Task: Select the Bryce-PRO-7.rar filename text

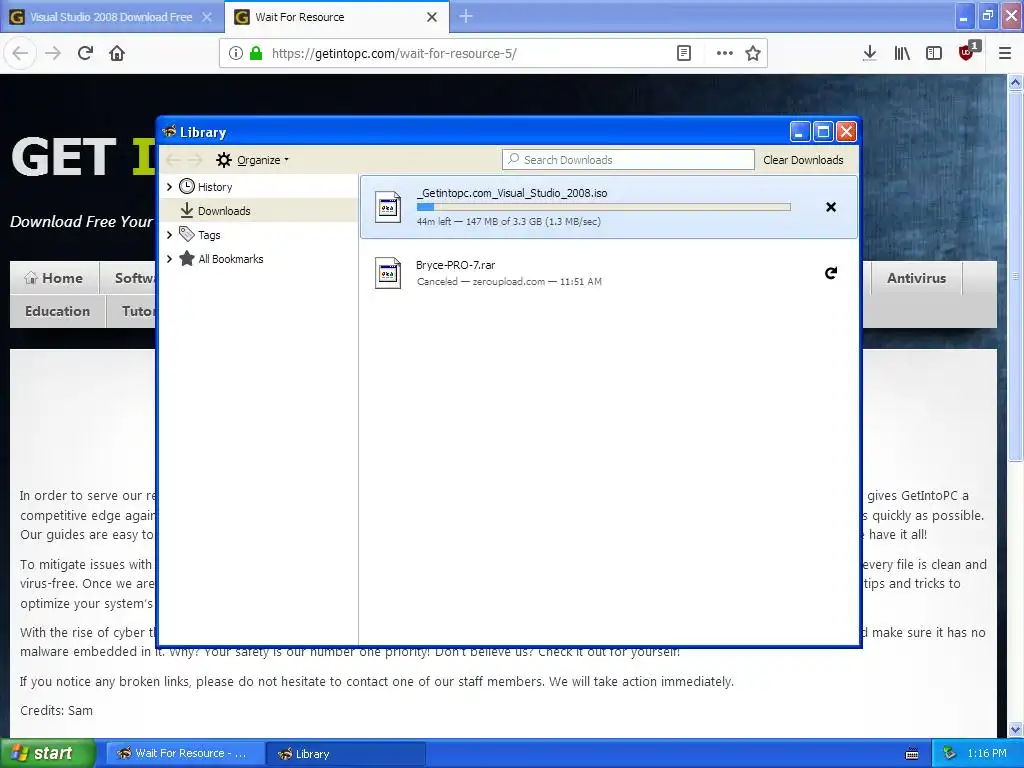Action: [455, 265]
